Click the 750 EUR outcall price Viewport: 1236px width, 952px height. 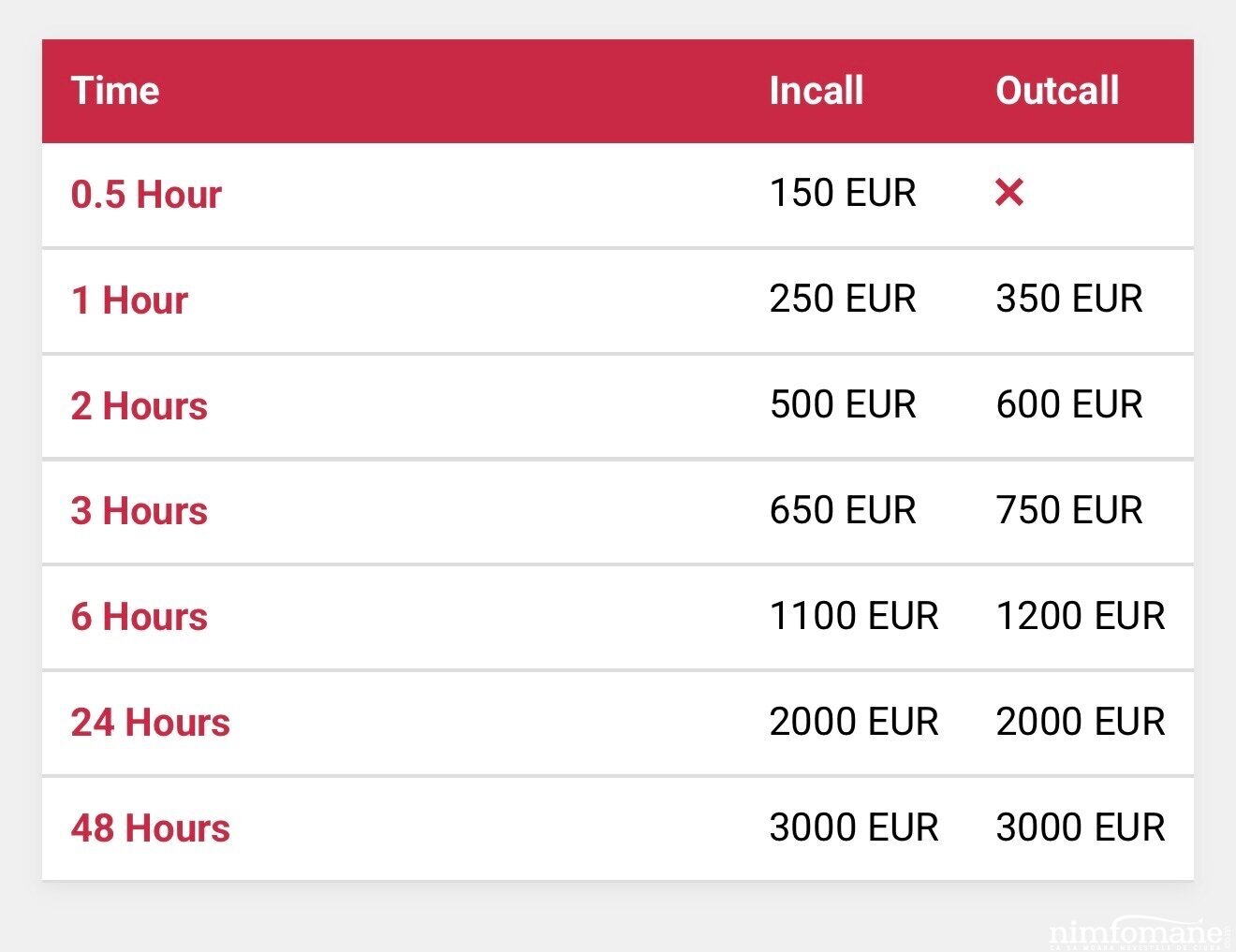click(x=1068, y=510)
